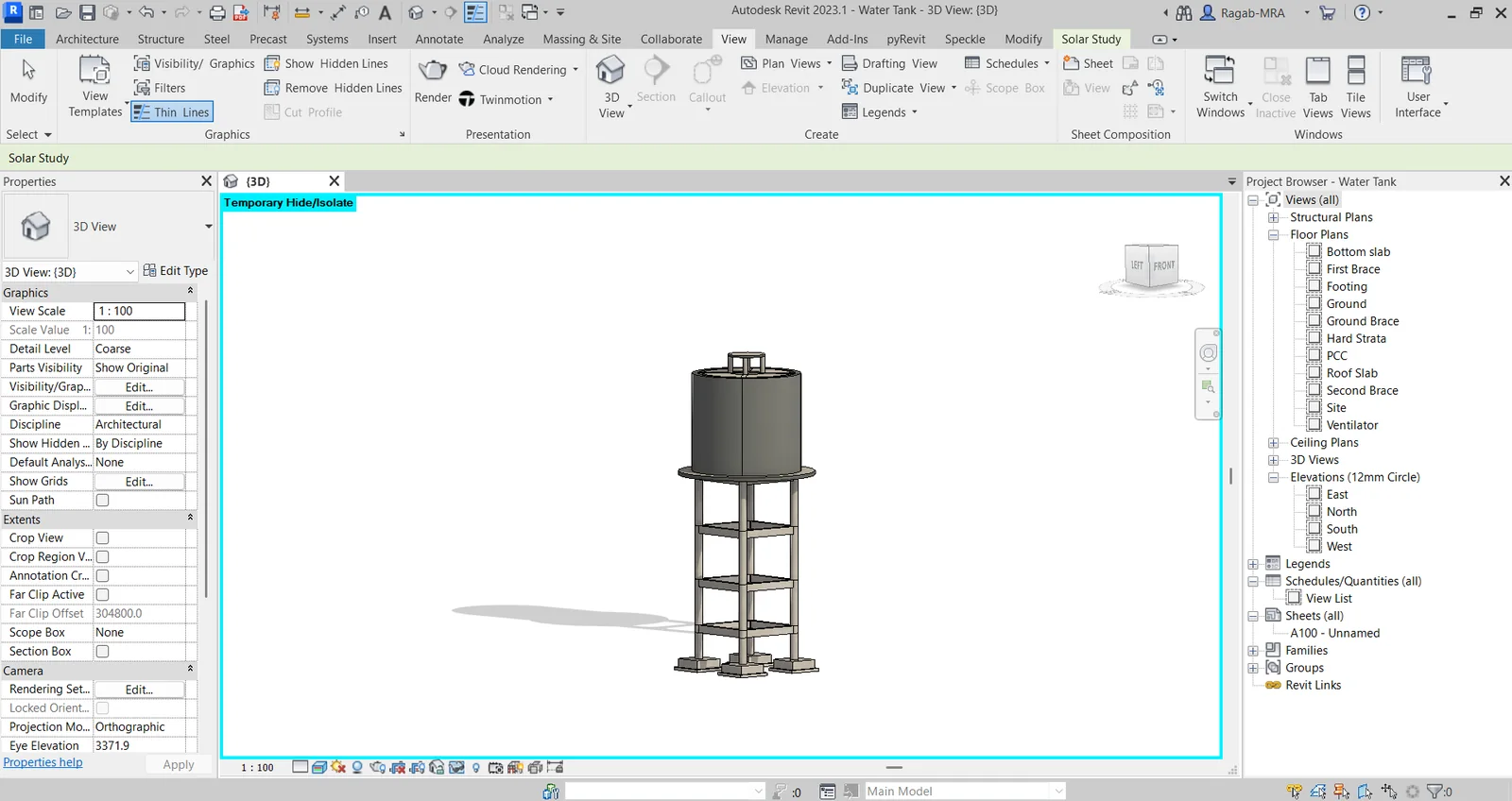Collapse Elevations (12mm Circle) node
Viewport: 1512px width, 801px height.
pos(1273,478)
